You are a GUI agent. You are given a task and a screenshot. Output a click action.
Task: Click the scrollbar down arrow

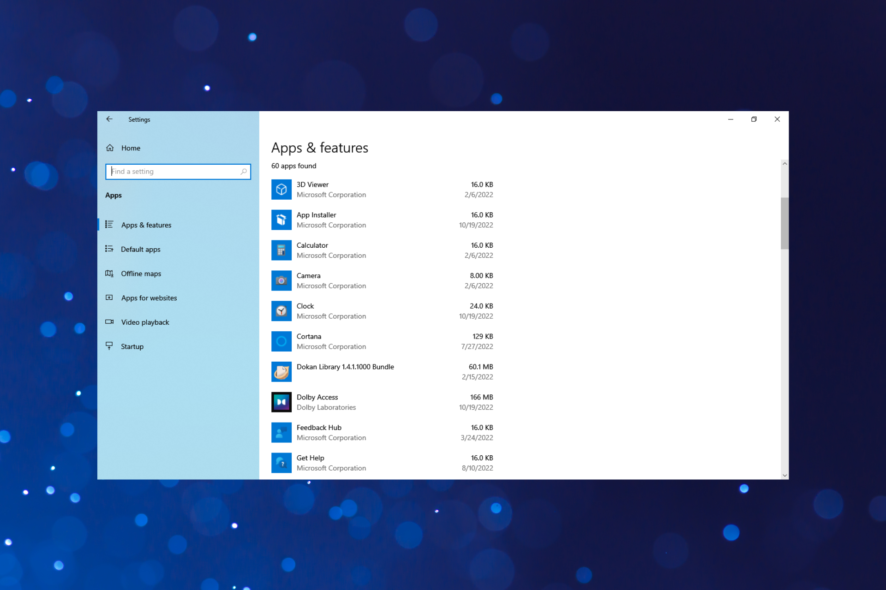point(785,475)
